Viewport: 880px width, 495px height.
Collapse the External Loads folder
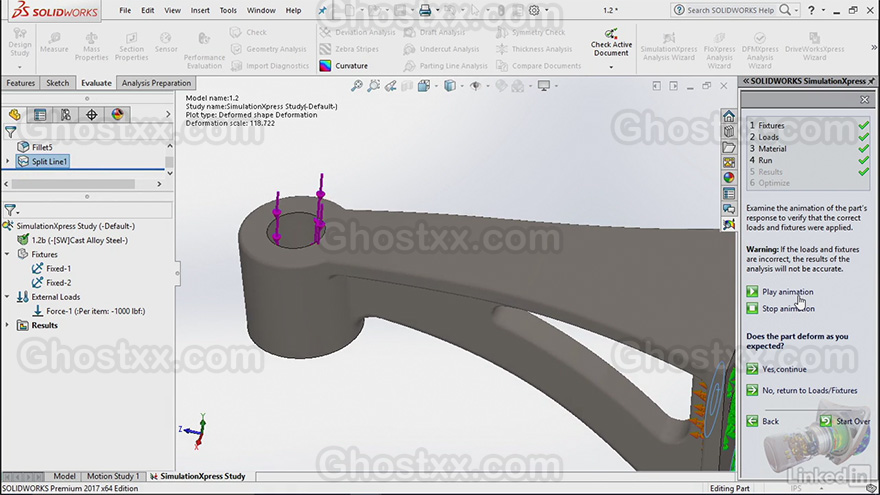pos(7,297)
